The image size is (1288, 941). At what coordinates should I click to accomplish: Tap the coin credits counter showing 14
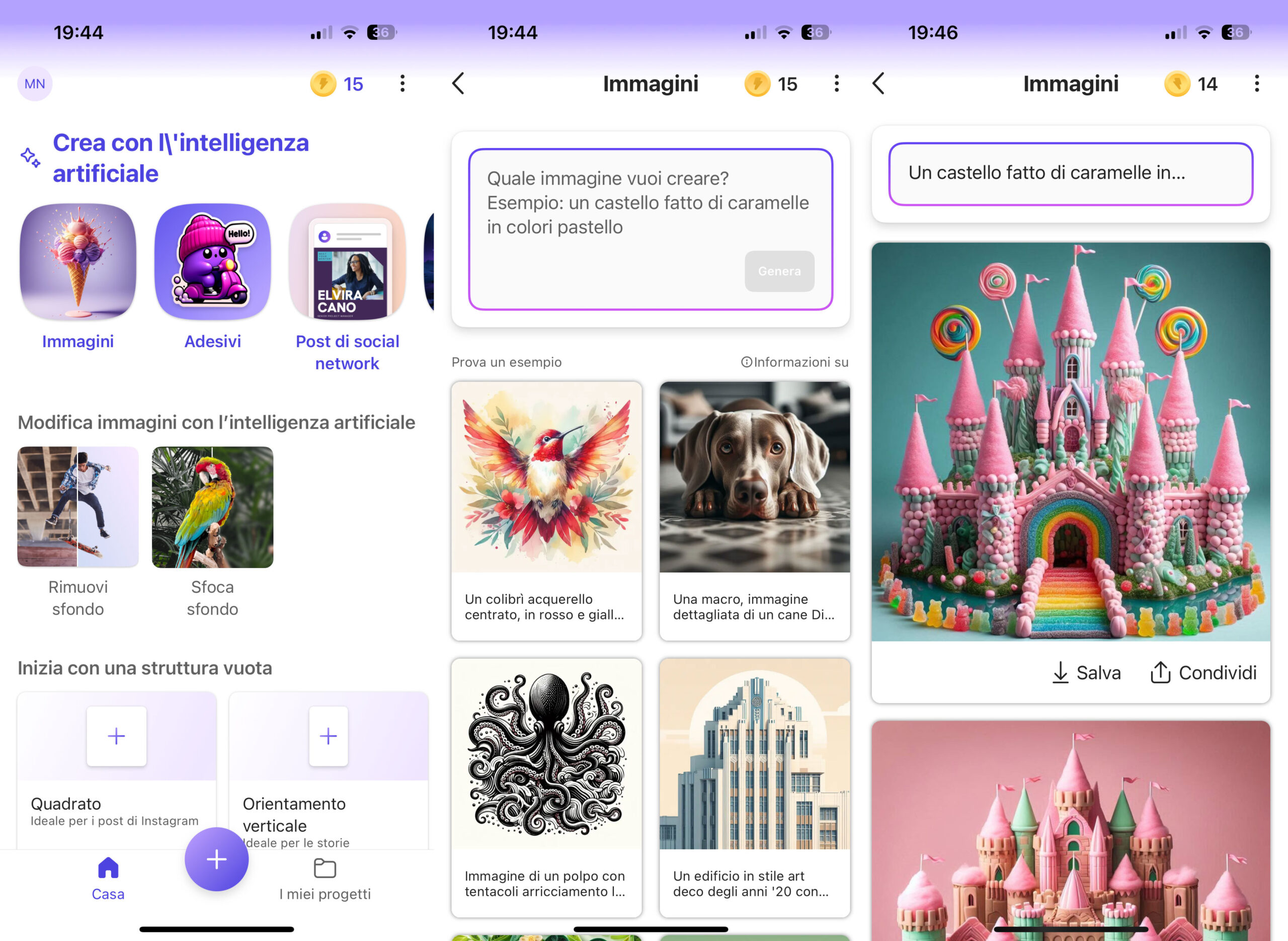(x=1191, y=84)
